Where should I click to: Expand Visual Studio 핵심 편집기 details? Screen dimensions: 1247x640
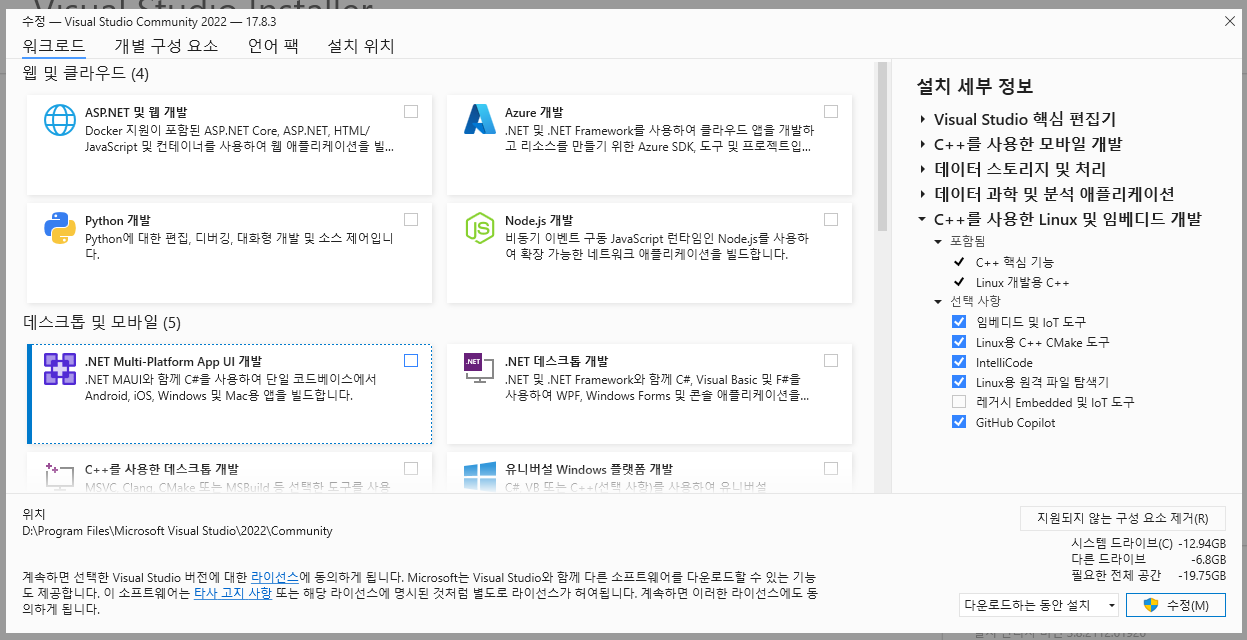click(922, 119)
